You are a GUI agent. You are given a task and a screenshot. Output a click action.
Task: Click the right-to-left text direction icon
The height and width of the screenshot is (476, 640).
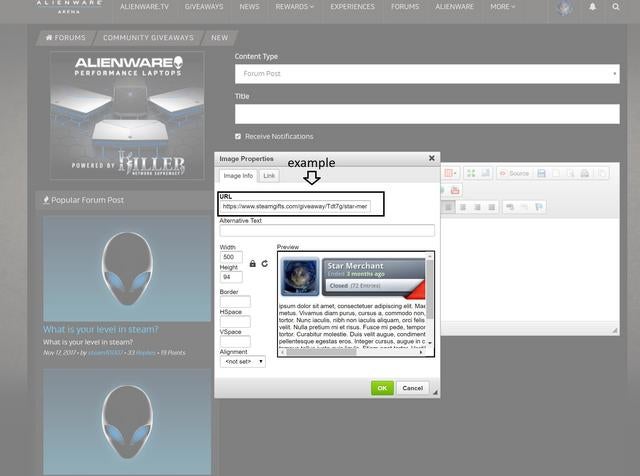pyautogui.click(x=524, y=207)
